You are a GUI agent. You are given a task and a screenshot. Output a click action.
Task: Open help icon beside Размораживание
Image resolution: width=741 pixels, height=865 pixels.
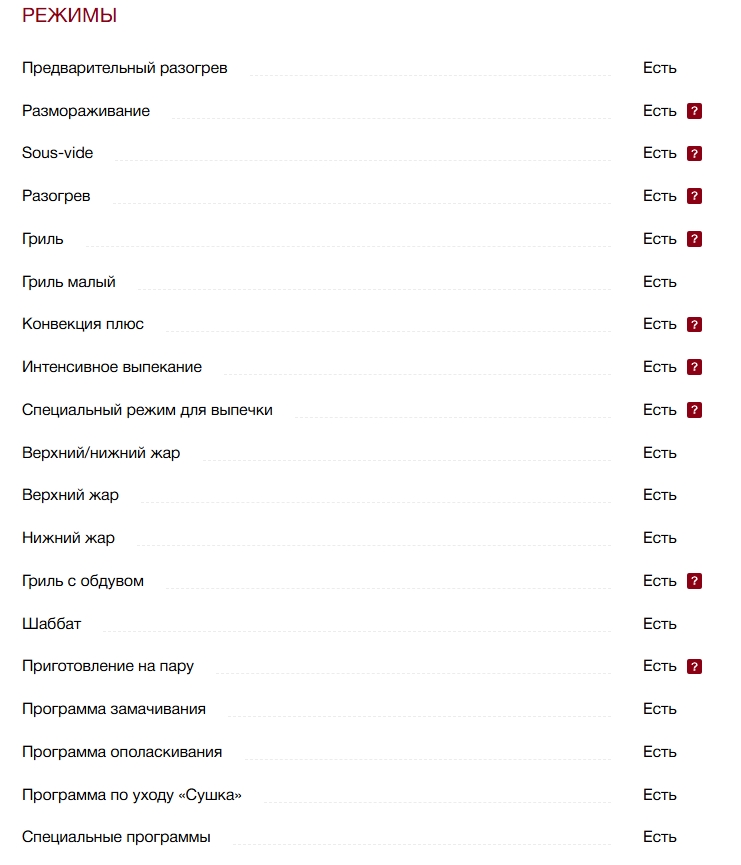694,111
